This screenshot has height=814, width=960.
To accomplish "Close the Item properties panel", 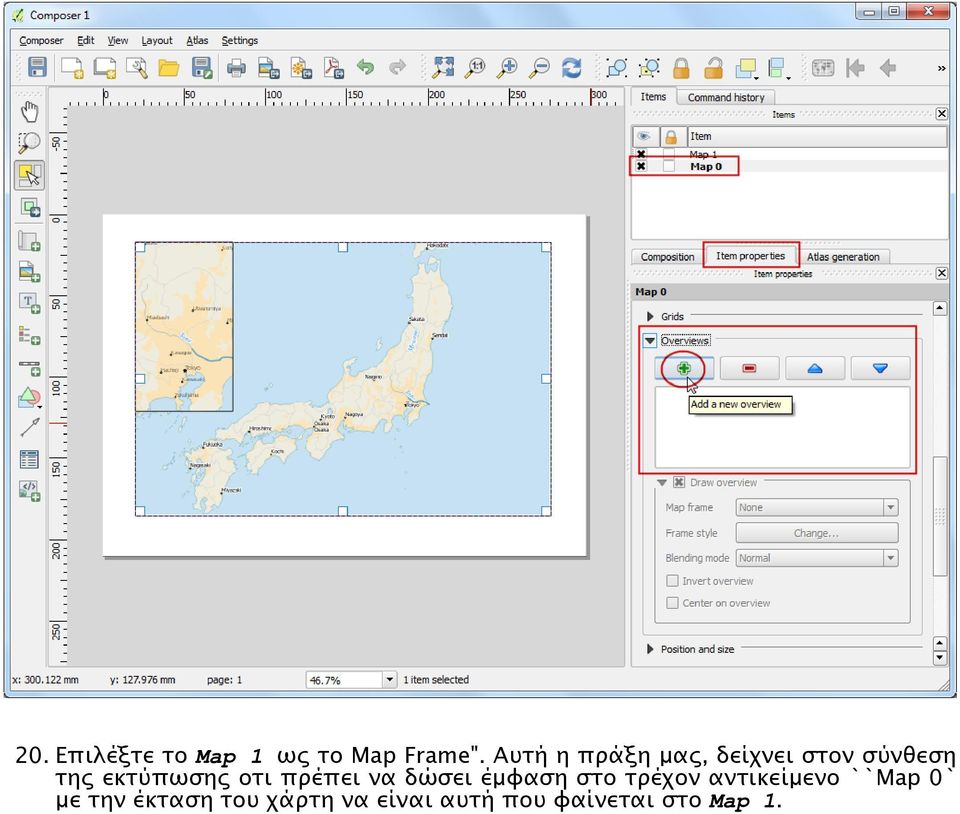I will click(x=942, y=273).
